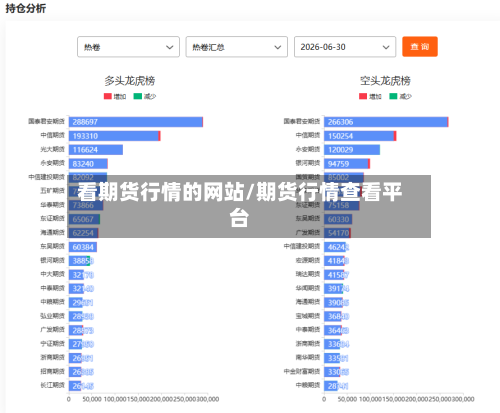The width and height of the screenshot is (500, 413).
Task: Click 银河期货 label in the 多头龙虎榜 chart
Action: tap(52, 260)
